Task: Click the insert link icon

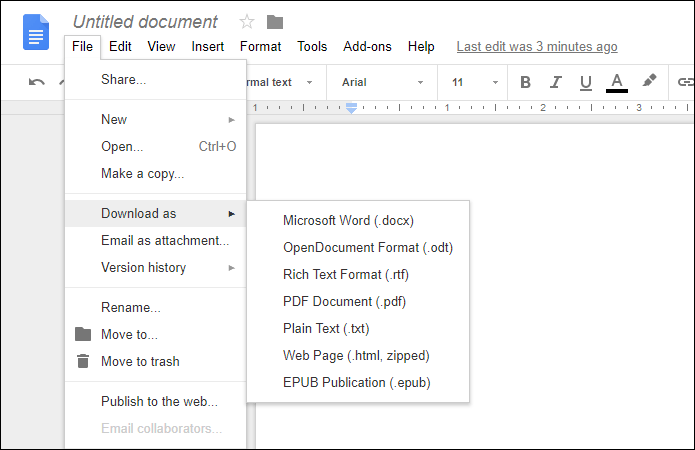Action: point(685,82)
